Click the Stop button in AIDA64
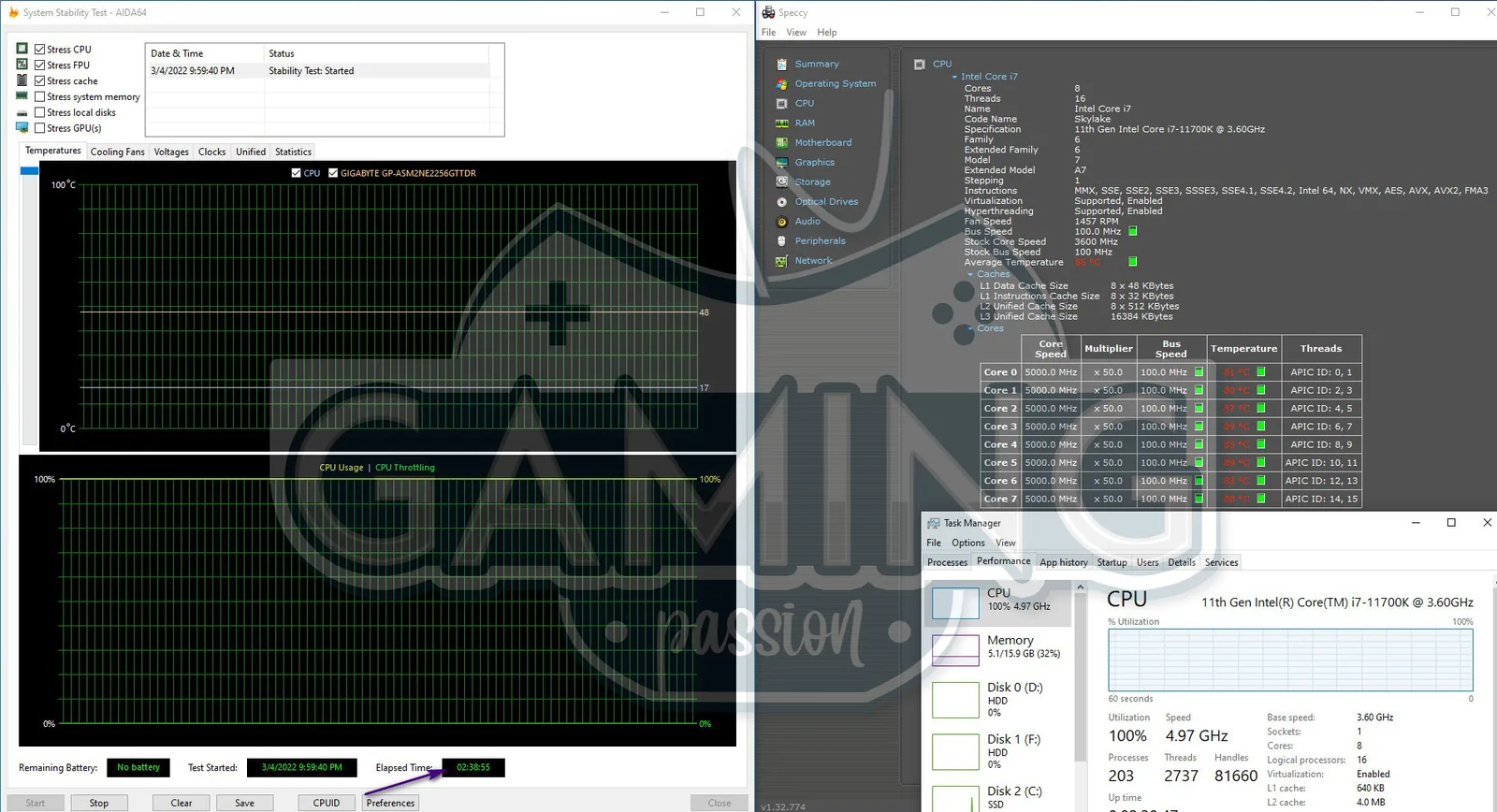This screenshot has height=812, width=1497. (x=99, y=803)
